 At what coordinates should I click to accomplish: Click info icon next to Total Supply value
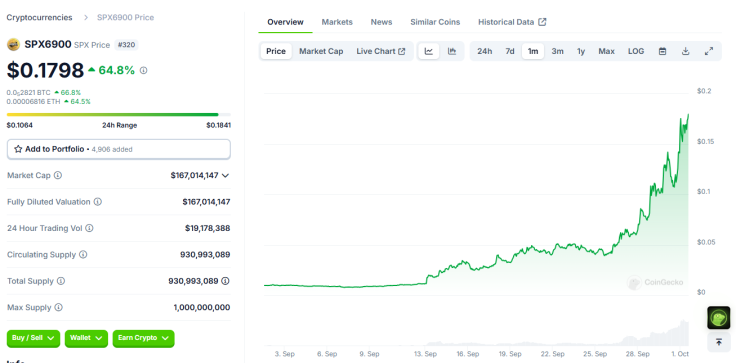pos(225,281)
